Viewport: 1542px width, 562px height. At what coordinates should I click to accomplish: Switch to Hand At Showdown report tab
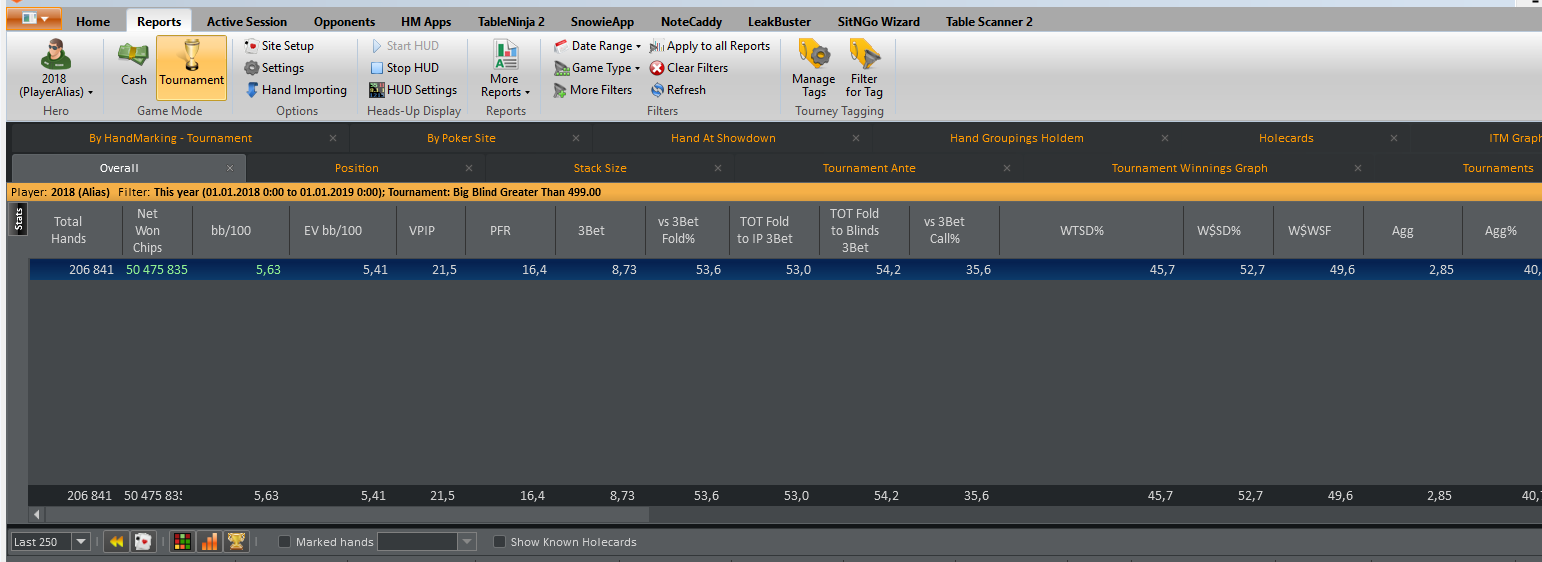pyautogui.click(x=723, y=138)
